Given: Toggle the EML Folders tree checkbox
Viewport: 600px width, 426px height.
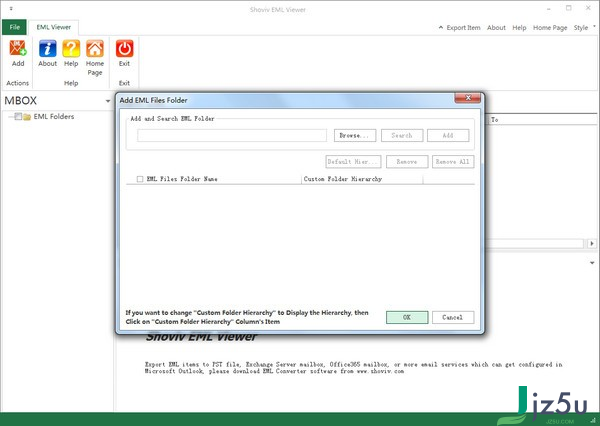Looking at the screenshot, I should coord(18,116).
